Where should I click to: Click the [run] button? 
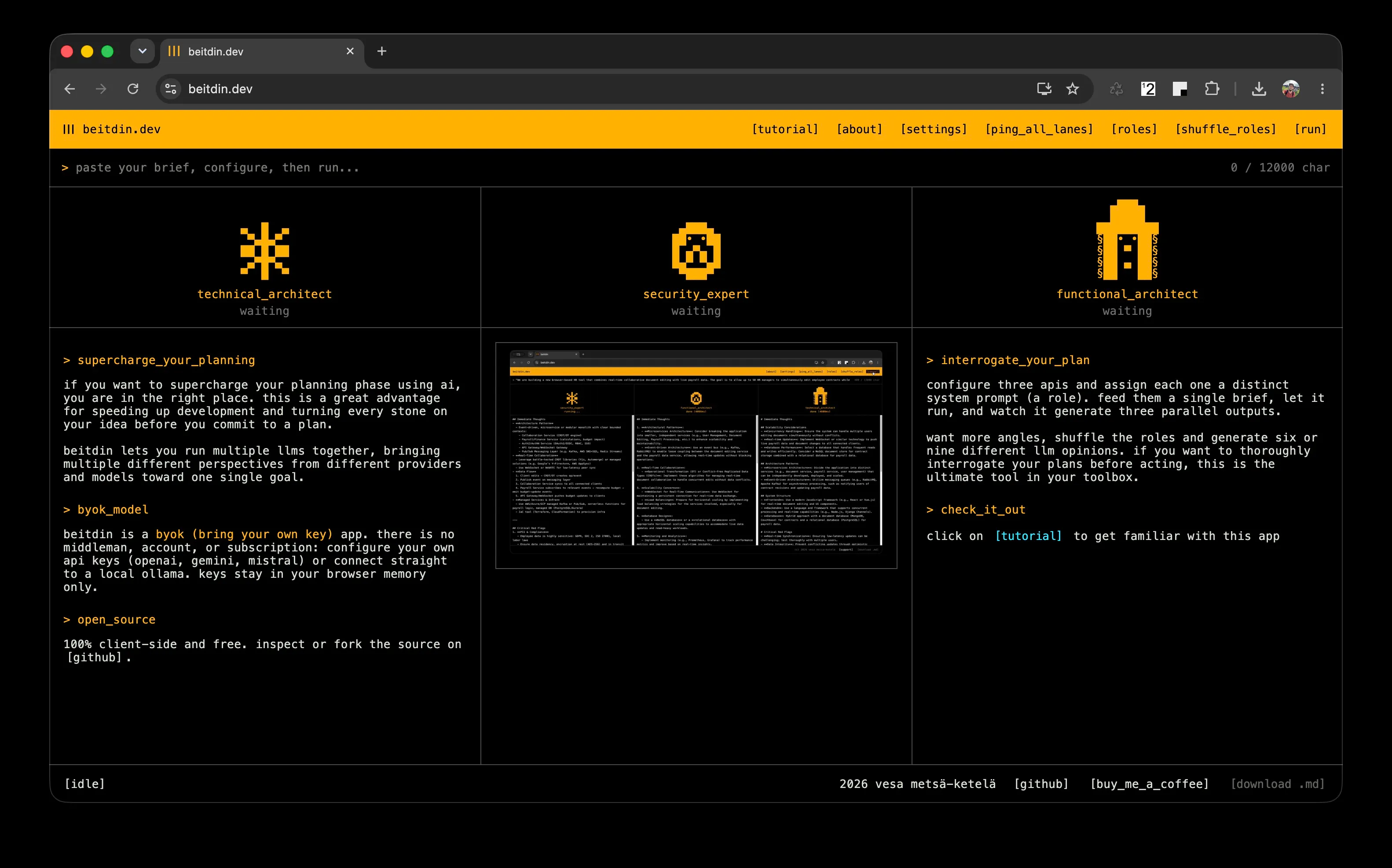click(x=1311, y=129)
